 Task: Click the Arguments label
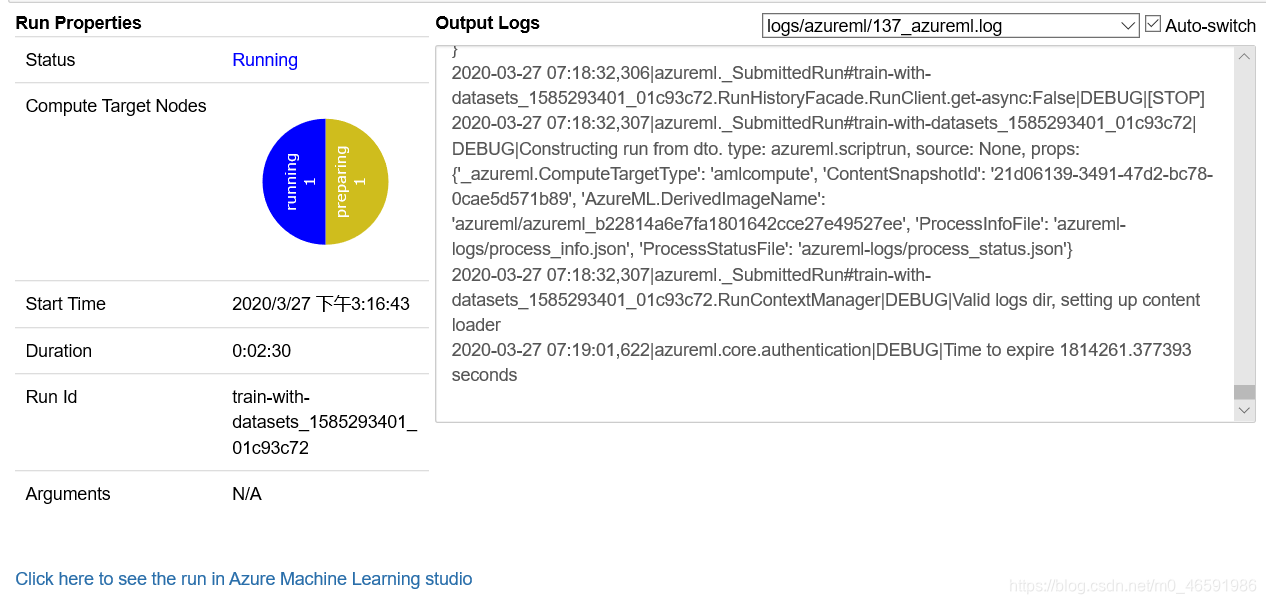68,494
